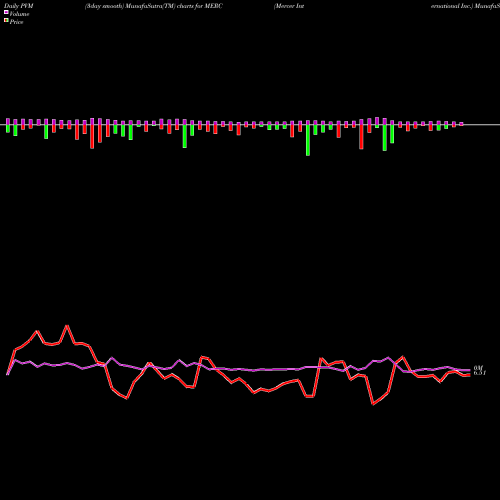Click the "(3day smooth) MunafaSutra(TM) charts for MERC" heading

154,6
